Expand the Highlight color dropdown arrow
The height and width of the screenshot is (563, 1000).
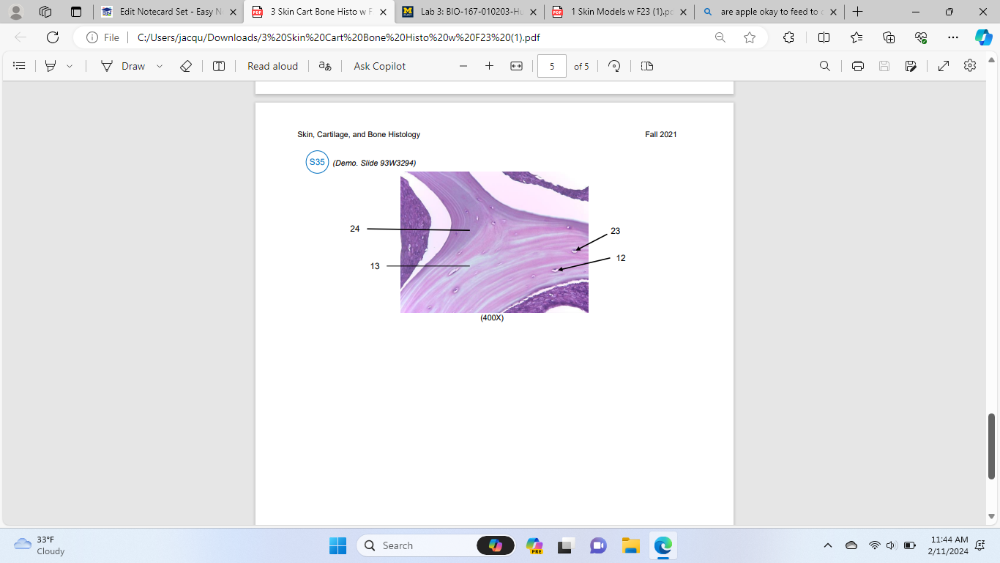pos(69,66)
